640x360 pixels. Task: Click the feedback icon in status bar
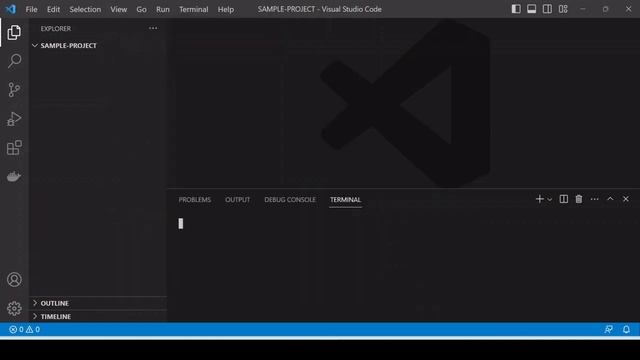[x=609, y=329]
